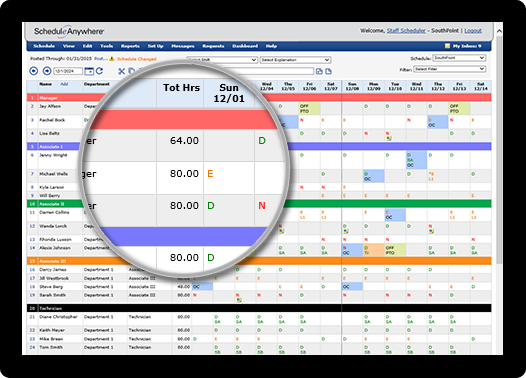
Task: Click the scissors cut icon
Action: (x=121, y=71)
